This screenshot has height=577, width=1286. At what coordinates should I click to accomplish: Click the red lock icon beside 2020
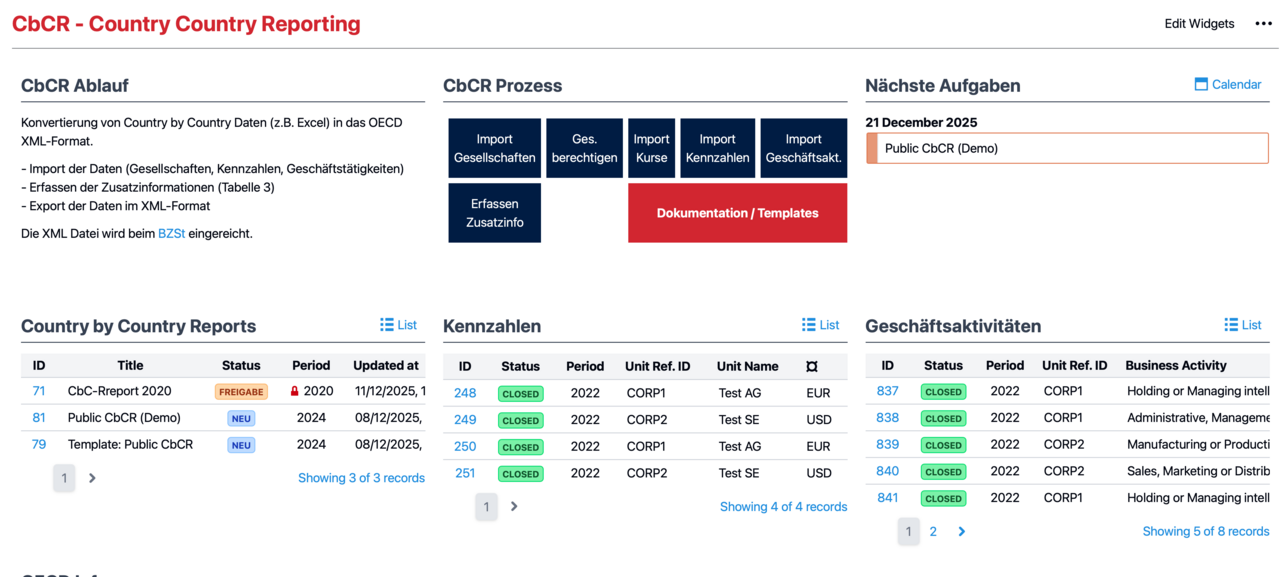[x=294, y=392]
